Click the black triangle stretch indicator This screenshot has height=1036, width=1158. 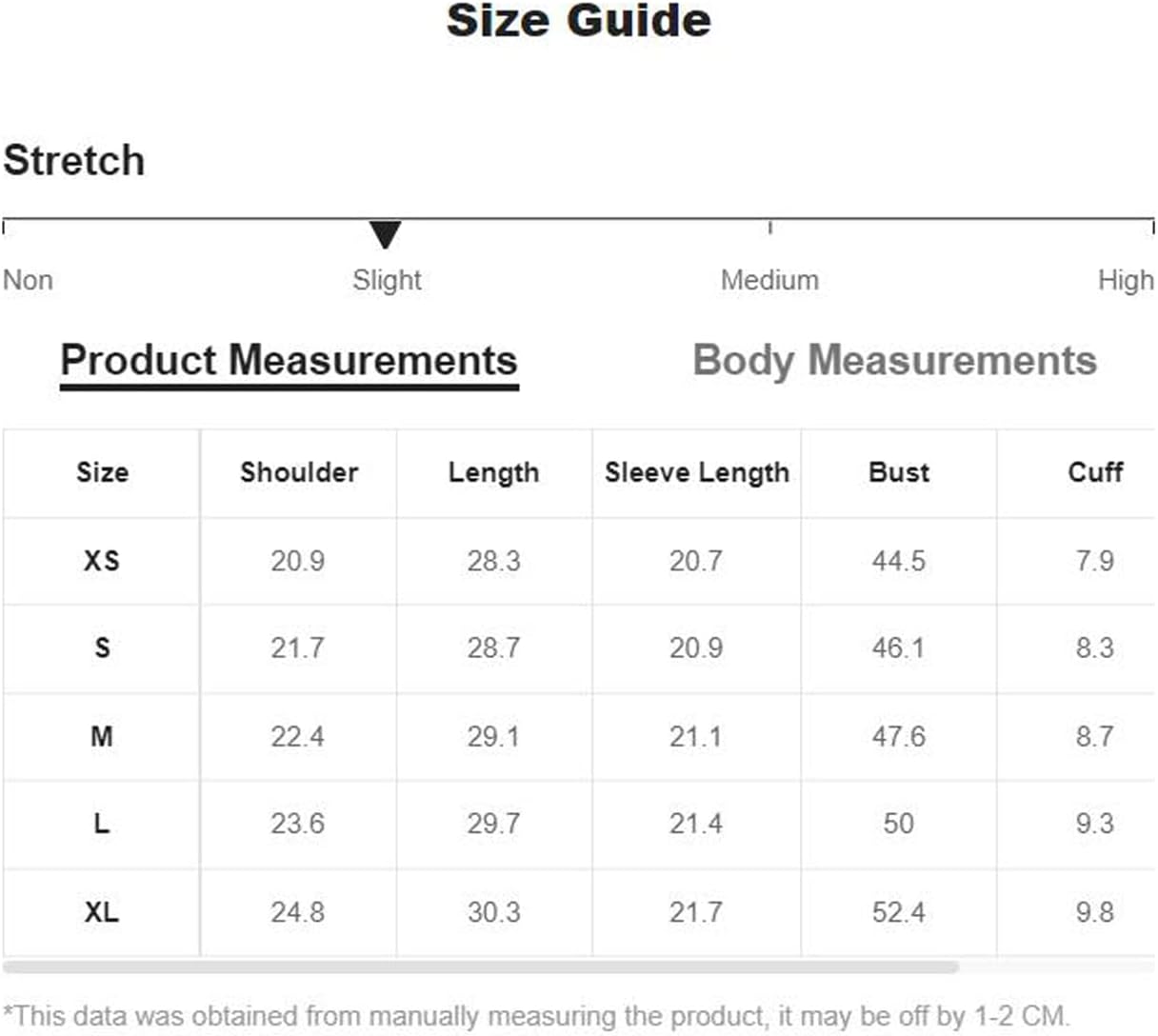coord(385,233)
